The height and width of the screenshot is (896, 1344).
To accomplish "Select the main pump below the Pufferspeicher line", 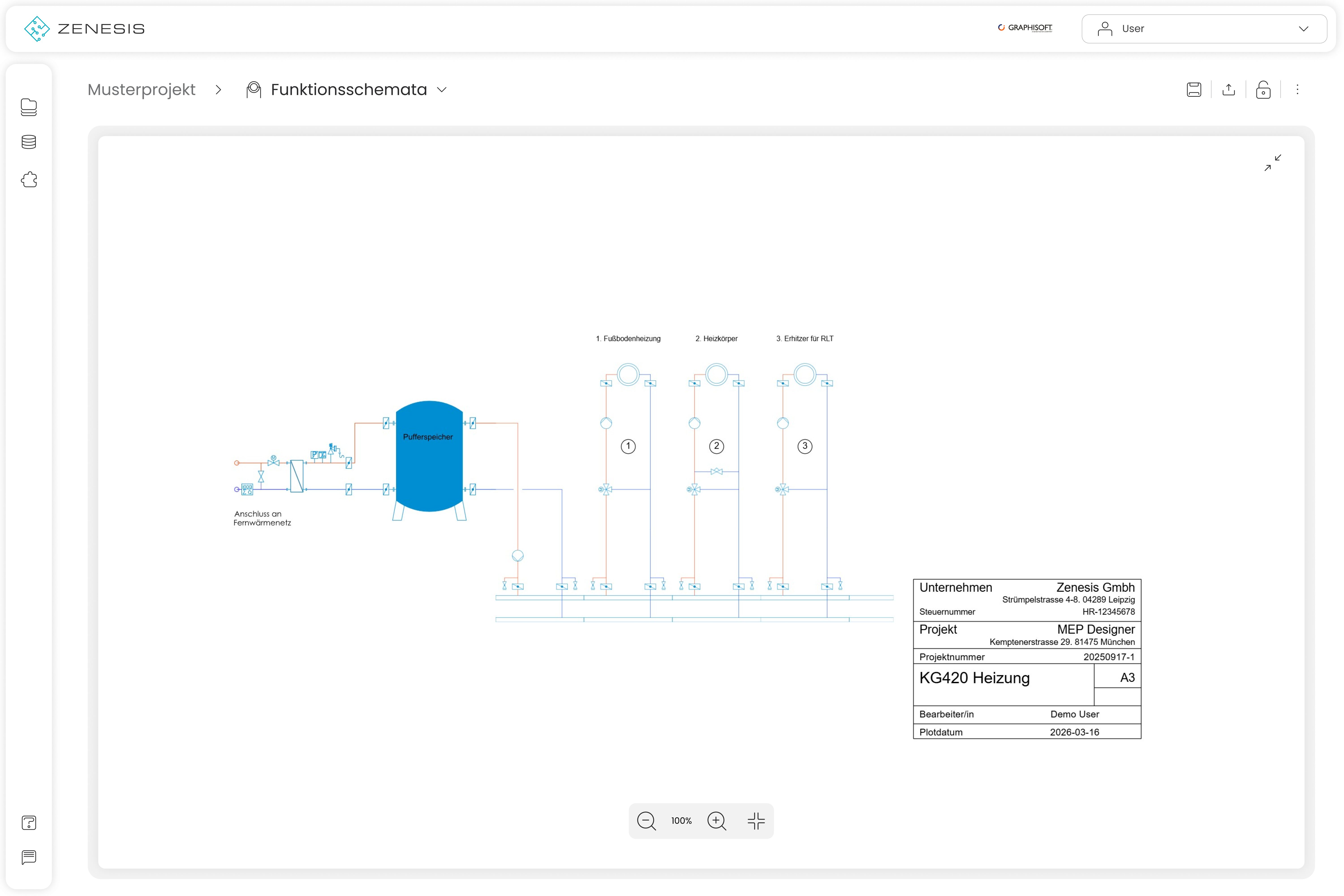I will point(518,556).
